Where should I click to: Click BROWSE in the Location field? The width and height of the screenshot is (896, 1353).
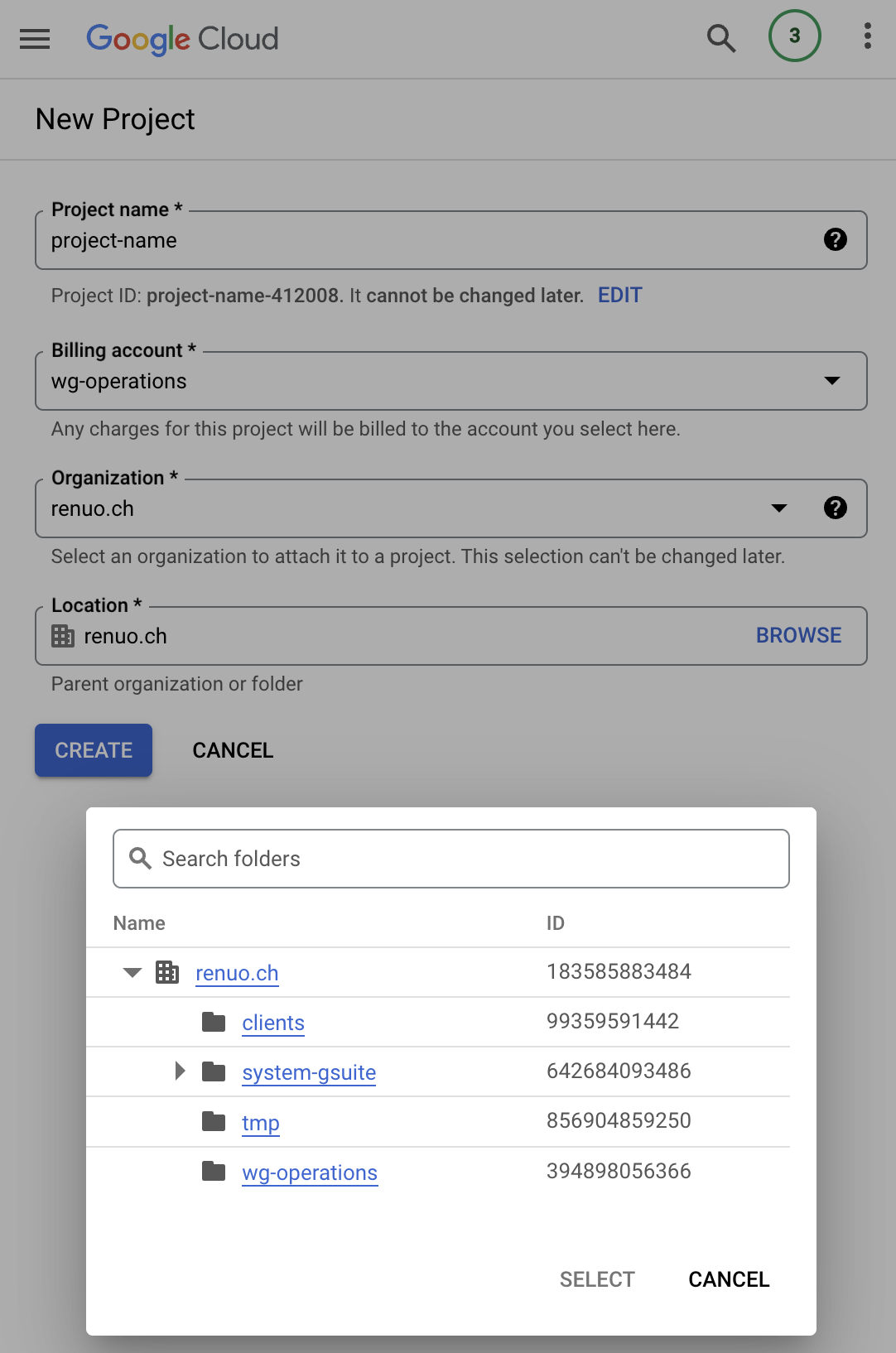(799, 635)
